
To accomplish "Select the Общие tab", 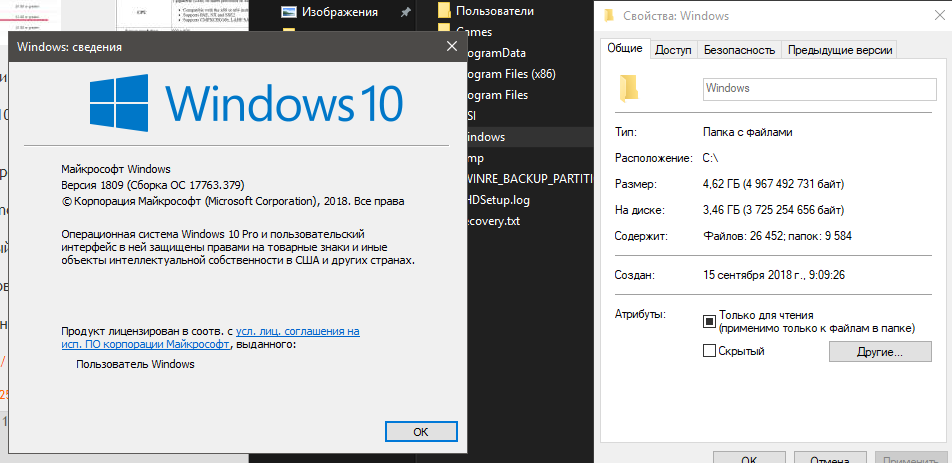I will pyautogui.click(x=625, y=49).
